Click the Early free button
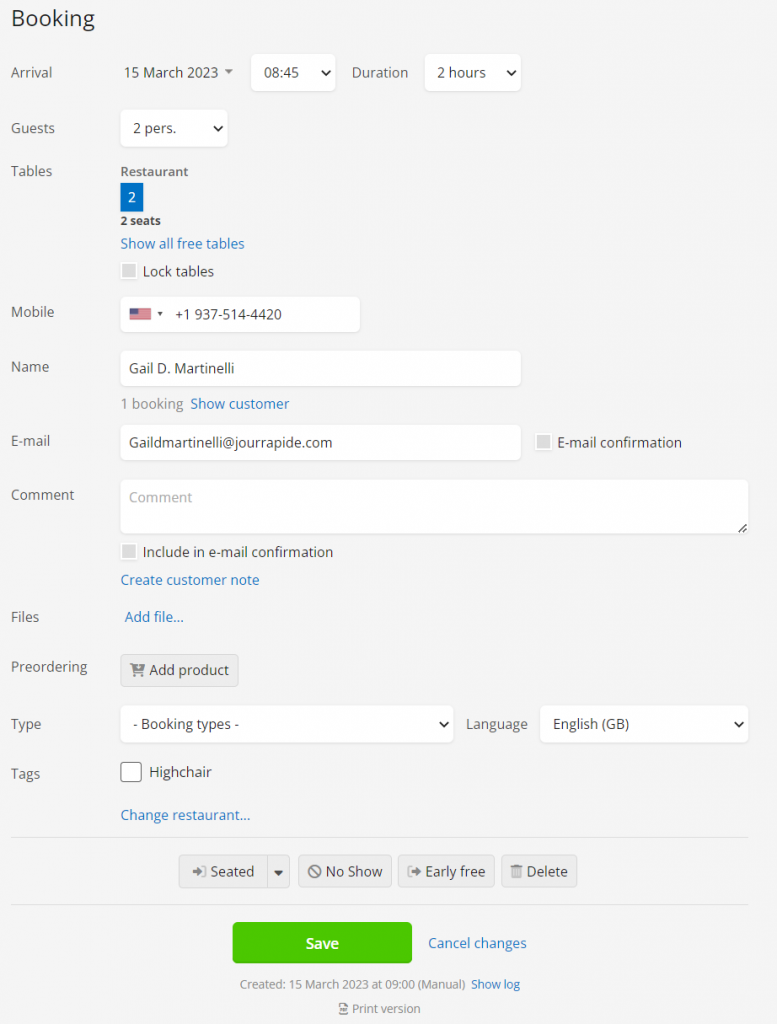The image size is (777, 1024). pos(446,871)
